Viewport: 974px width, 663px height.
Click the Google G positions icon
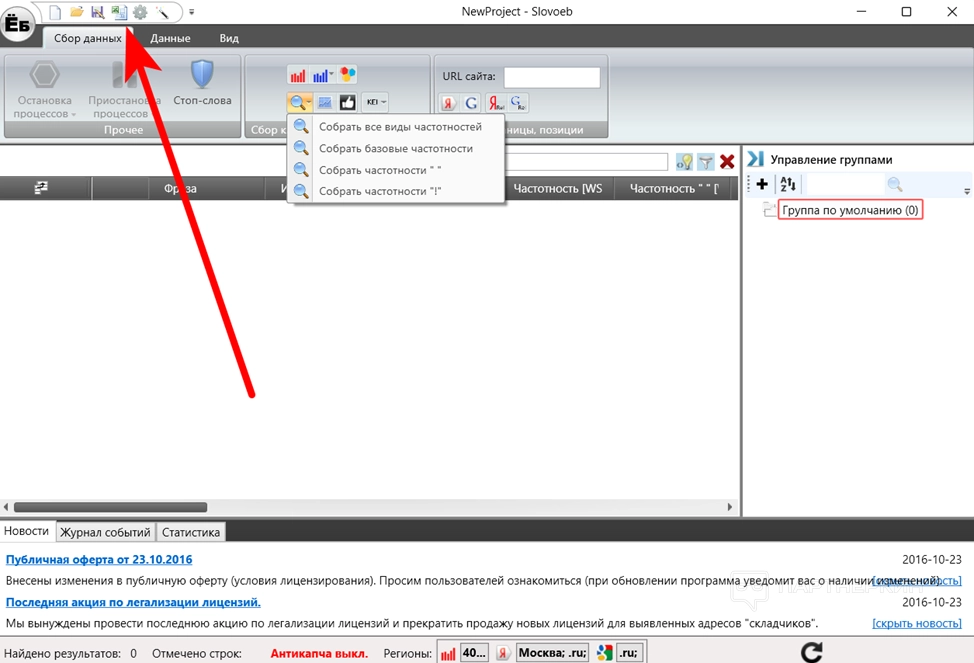click(471, 103)
